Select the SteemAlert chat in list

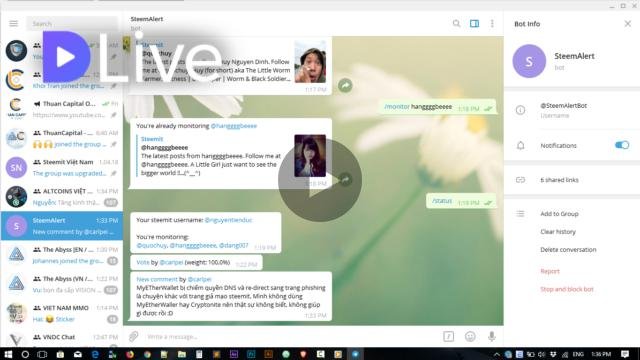(62, 226)
